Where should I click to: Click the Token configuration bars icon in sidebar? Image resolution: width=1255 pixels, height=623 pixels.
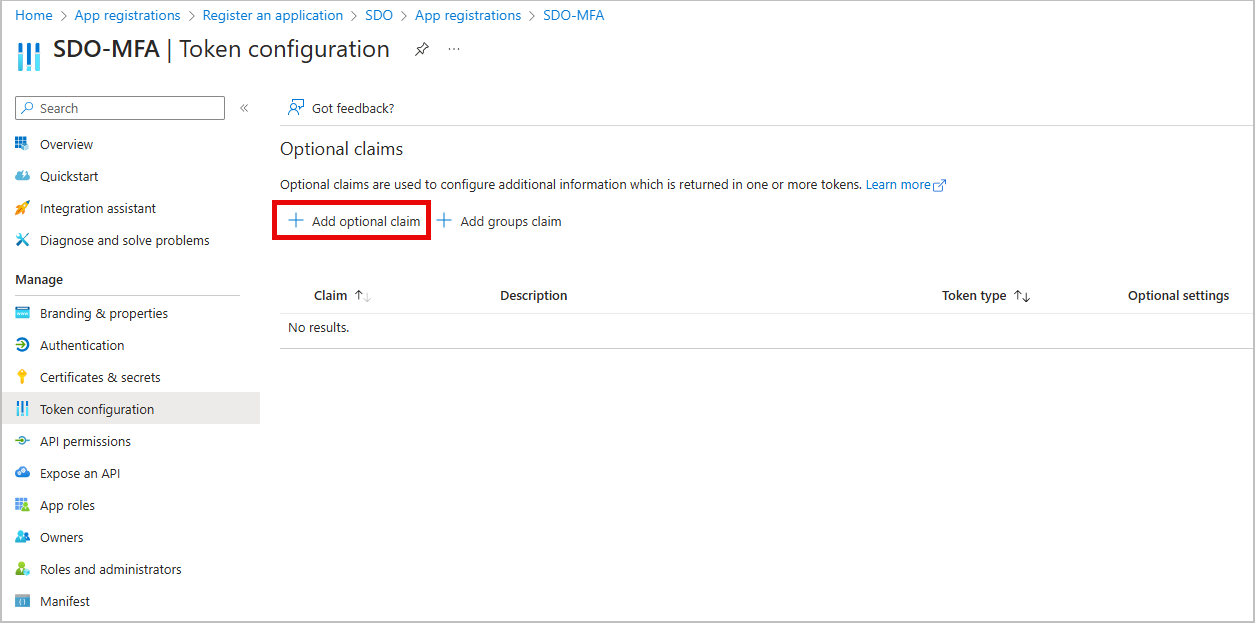click(22, 409)
